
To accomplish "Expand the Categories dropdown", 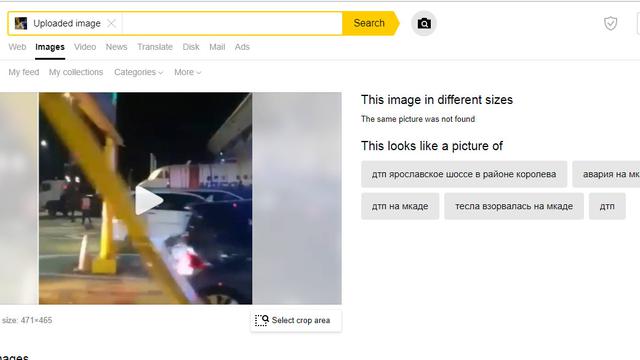I will click(x=139, y=72).
